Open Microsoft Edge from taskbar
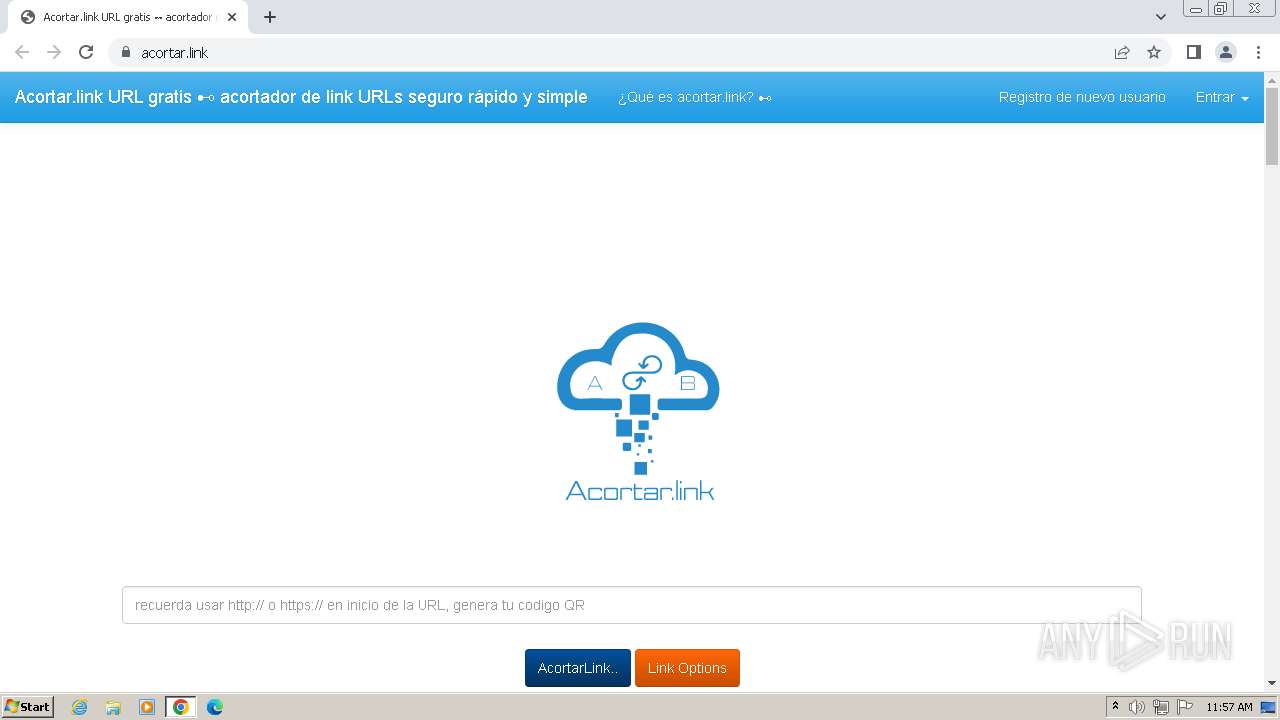 tap(215, 707)
